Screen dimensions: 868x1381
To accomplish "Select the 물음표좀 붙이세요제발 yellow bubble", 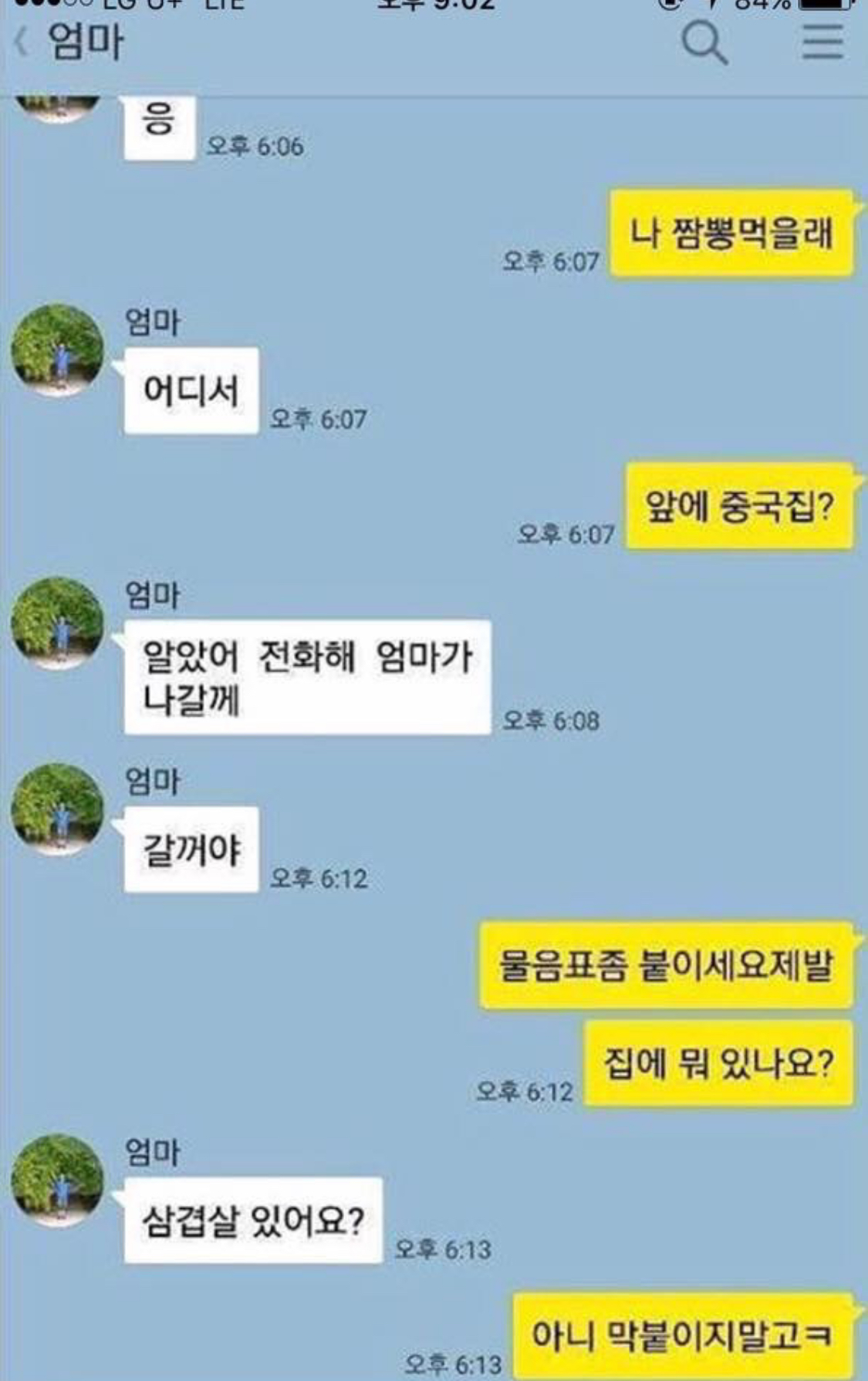I will pos(667,965).
